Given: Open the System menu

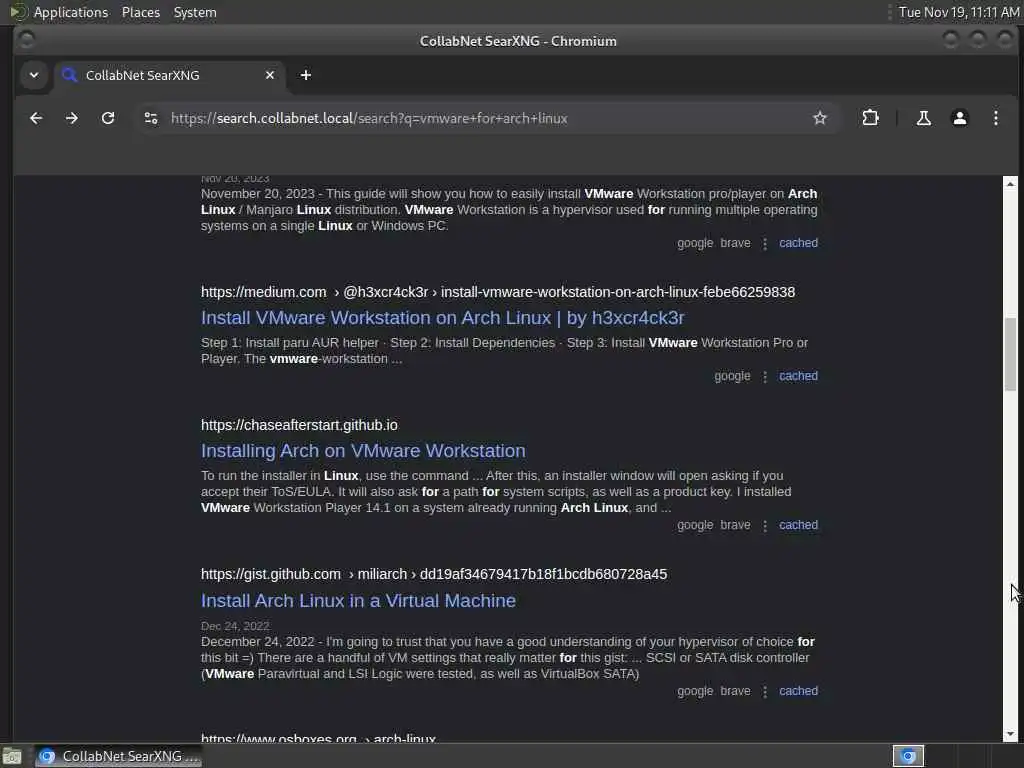Looking at the screenshot, I should point(195,12).
